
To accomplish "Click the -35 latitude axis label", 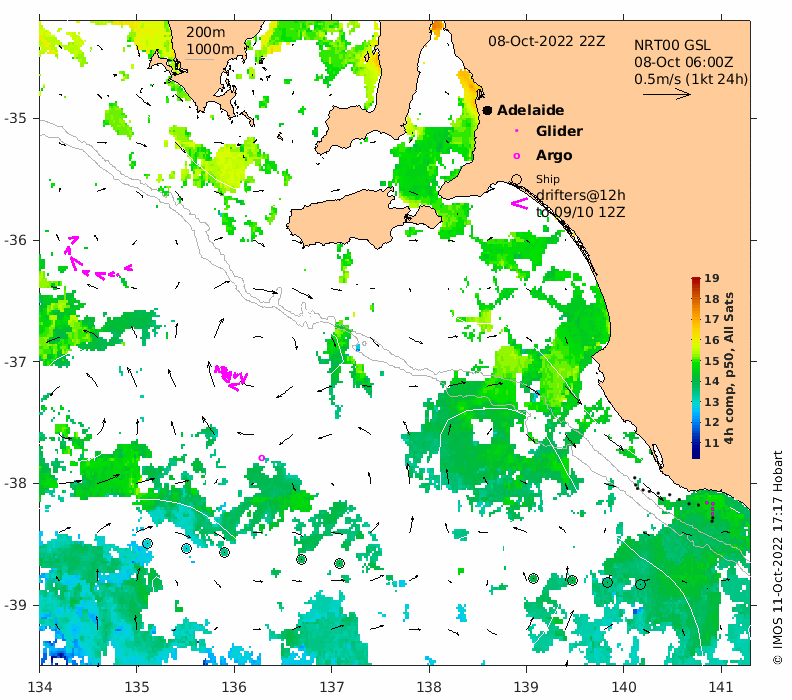I will (15, 119).
